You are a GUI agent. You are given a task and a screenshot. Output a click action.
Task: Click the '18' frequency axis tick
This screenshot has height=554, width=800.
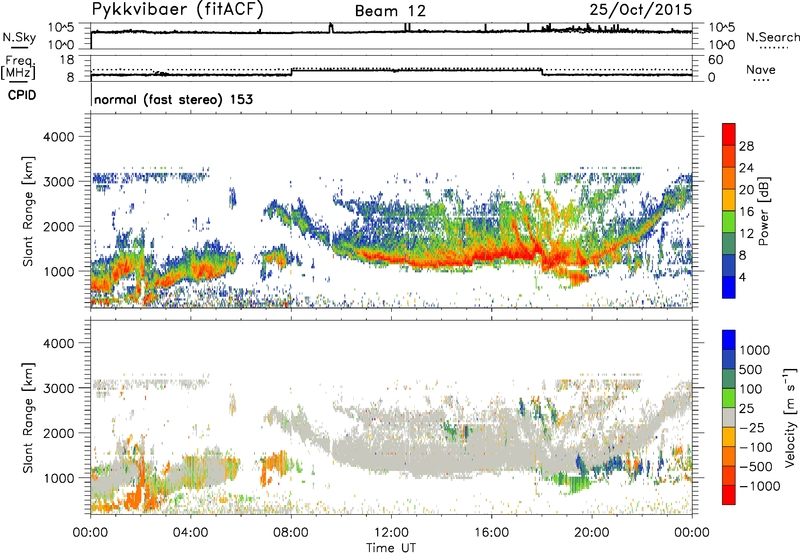[x=67, y=59]
